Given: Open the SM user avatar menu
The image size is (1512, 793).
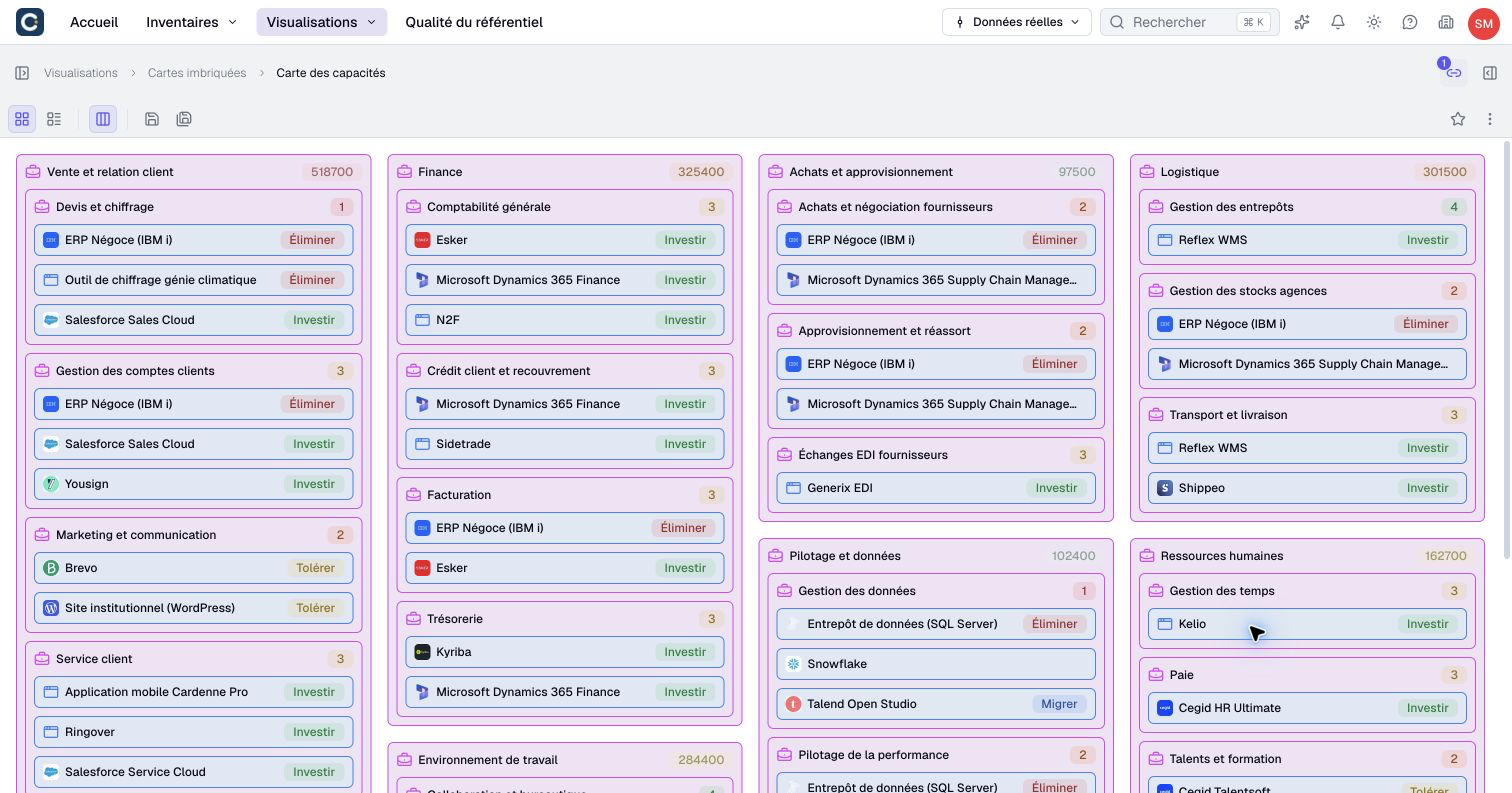Looking at the screenshot, I should click(x=1483, y=22).
